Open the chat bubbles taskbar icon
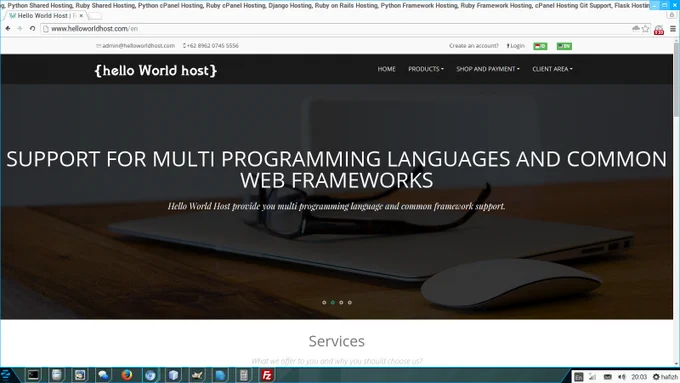This screenshot has height=383, width=680. (103, 375)
